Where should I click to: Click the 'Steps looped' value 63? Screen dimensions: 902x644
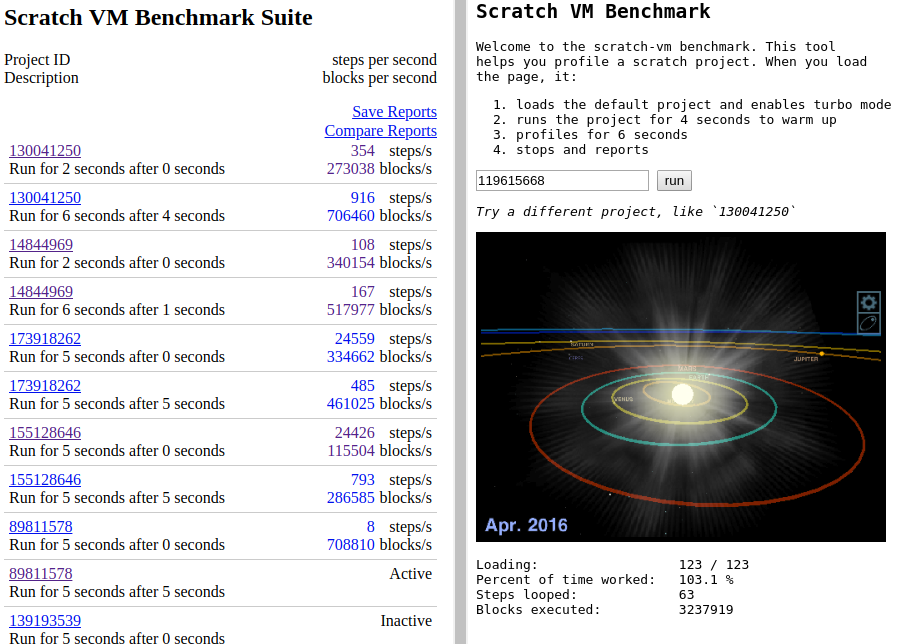686,595
